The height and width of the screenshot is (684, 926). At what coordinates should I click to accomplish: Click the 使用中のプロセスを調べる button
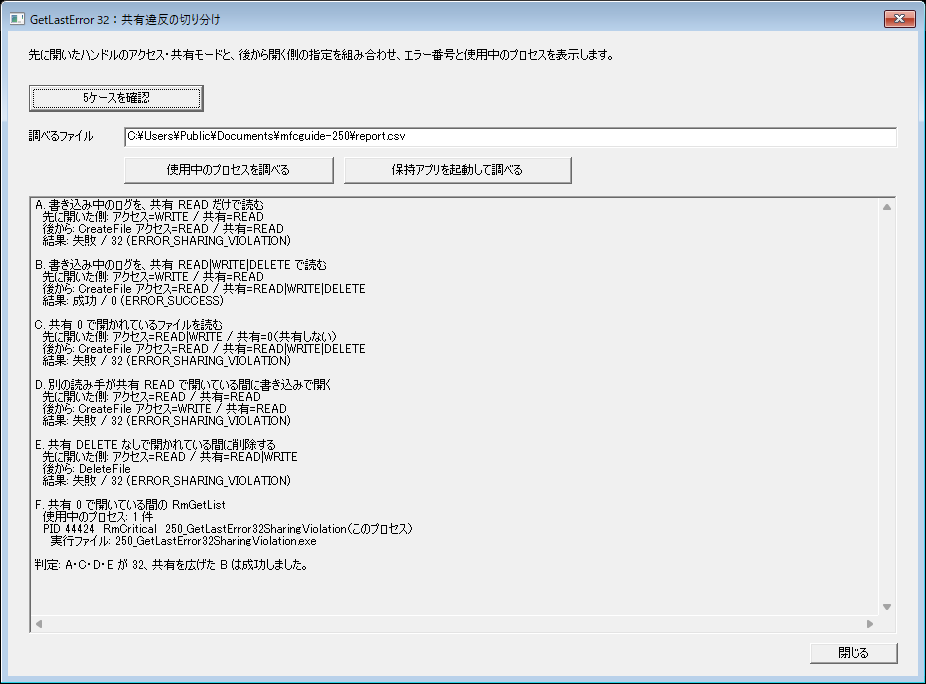click(x=229, y=170)
